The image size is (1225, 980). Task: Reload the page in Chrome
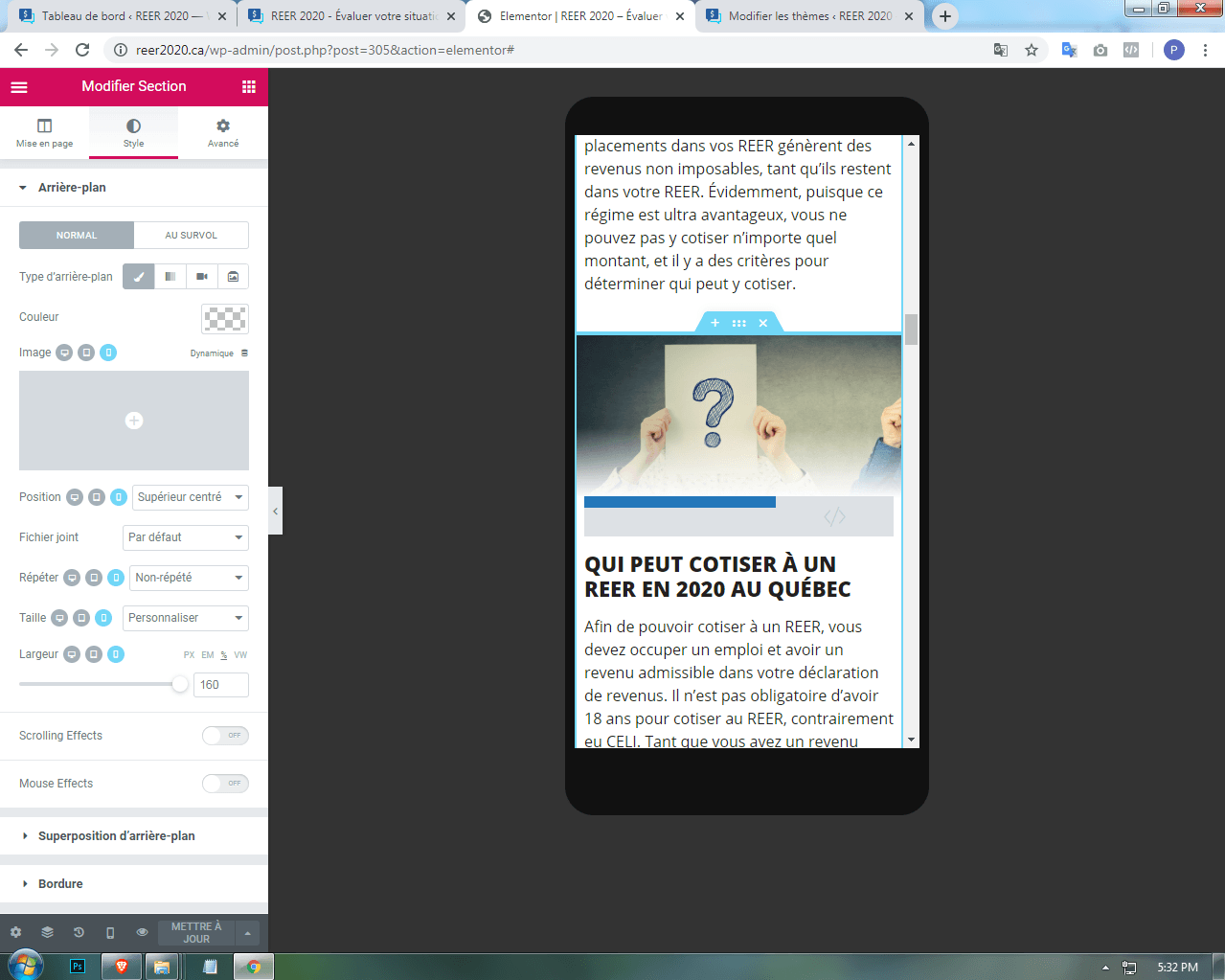tap(82, 50)
